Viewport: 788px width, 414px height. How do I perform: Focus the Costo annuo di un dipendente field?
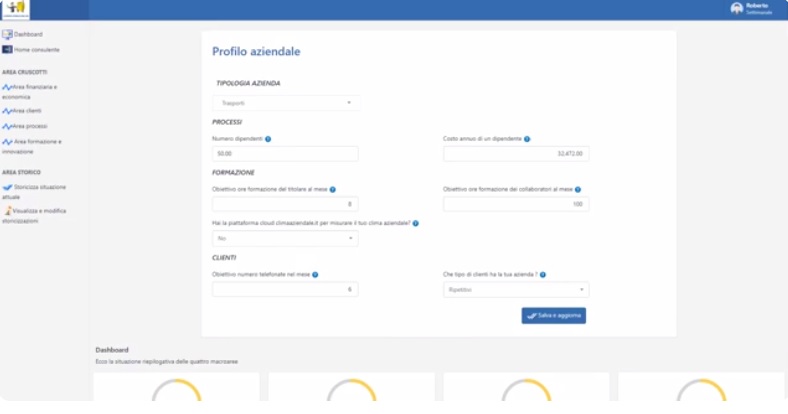[516, 154]
